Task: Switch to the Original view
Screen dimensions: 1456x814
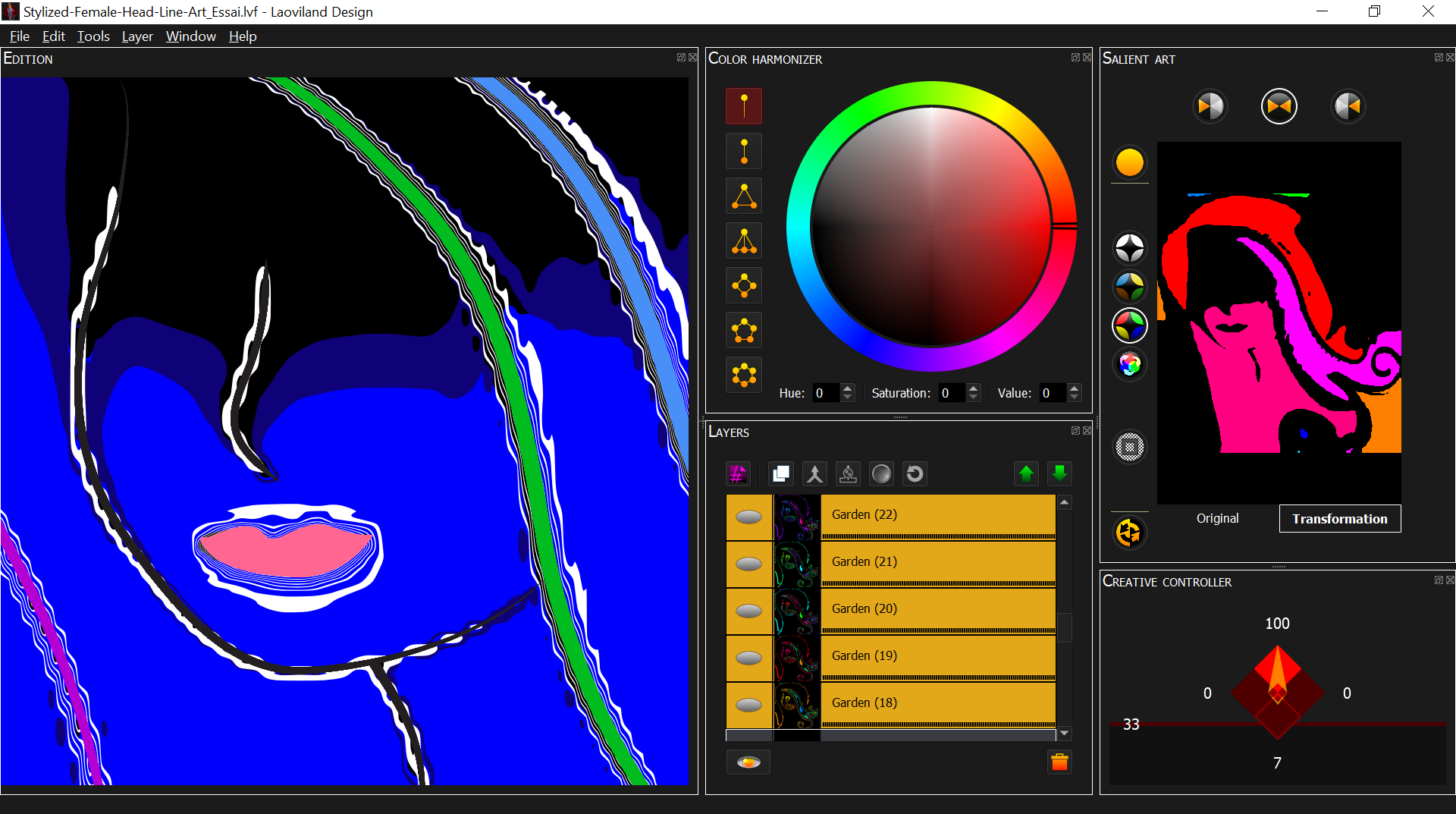Action: click(1217, 518)
